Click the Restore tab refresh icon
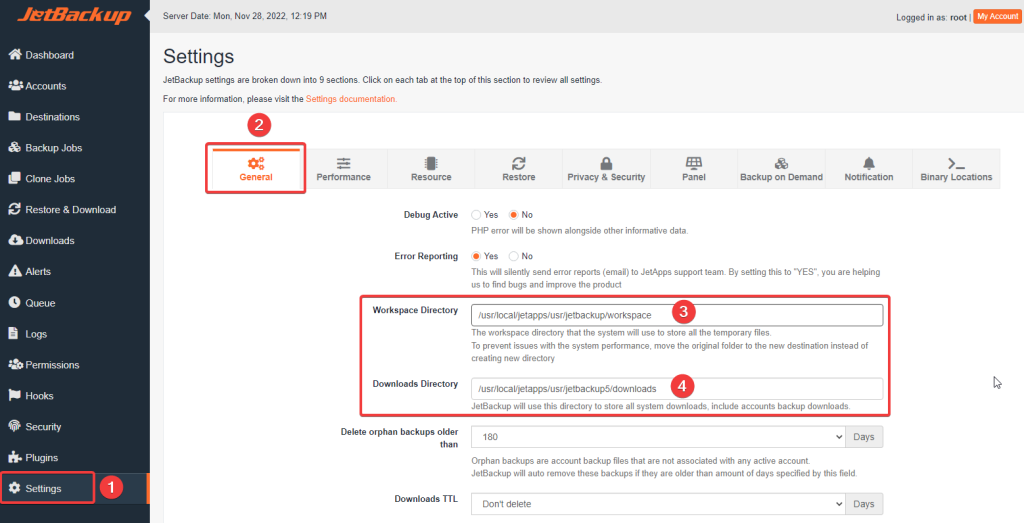 [x=519, y=163]
